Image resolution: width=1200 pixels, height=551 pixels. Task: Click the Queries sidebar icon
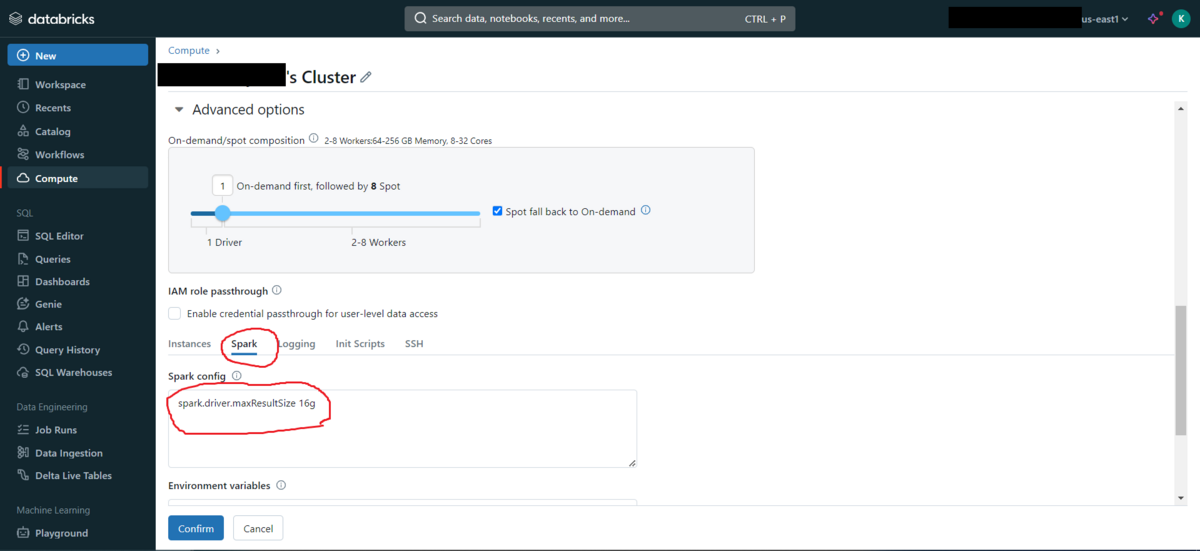click(x=23, y=259)
